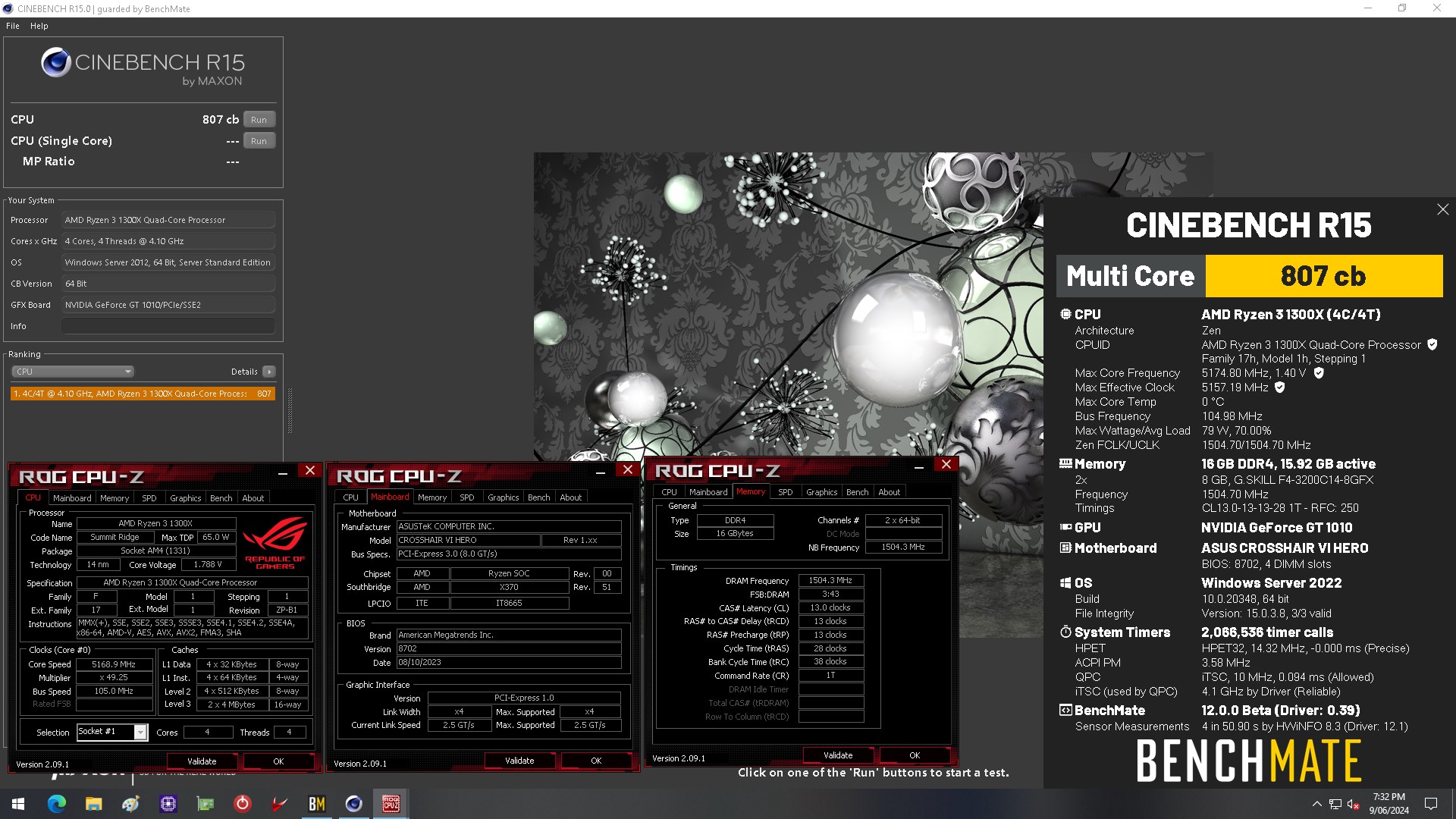The height and width of the screenshot is (819, 1456).
Task: Open Memory tab in middle CPU-Z window
Action: click(x=432, y=497)
